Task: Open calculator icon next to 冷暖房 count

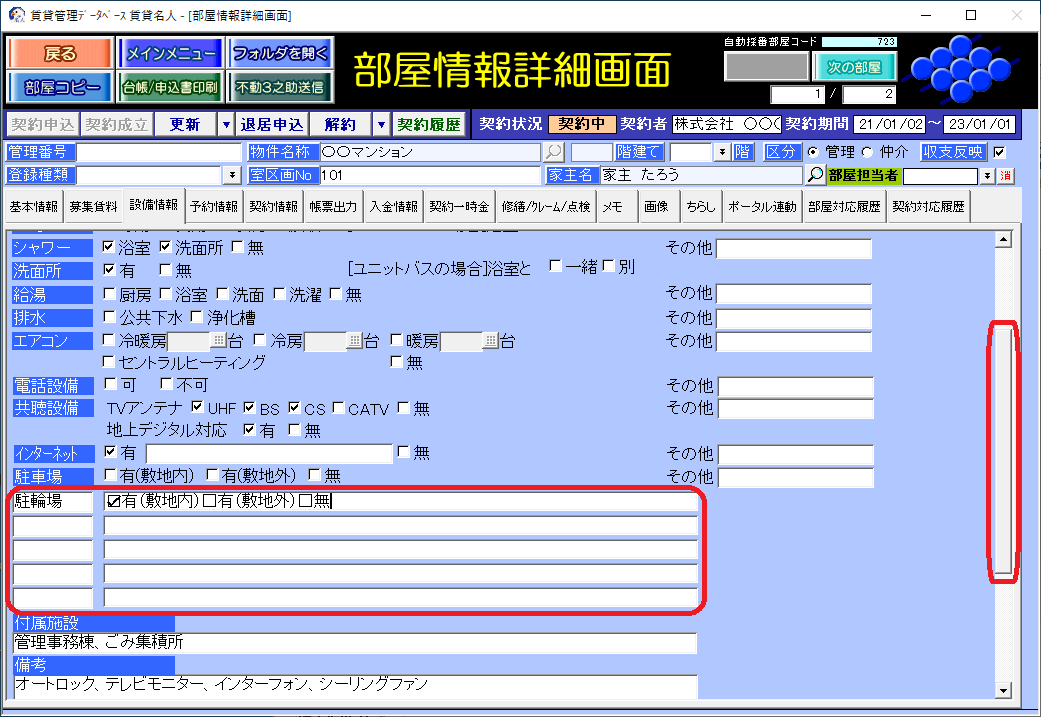Action: click(219, 341)
